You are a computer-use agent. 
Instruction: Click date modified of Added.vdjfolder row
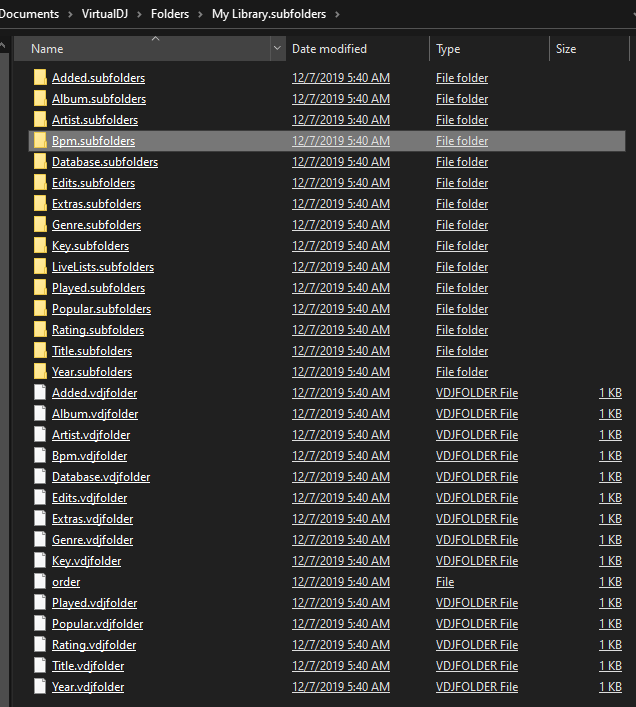[x=341, y=393]
